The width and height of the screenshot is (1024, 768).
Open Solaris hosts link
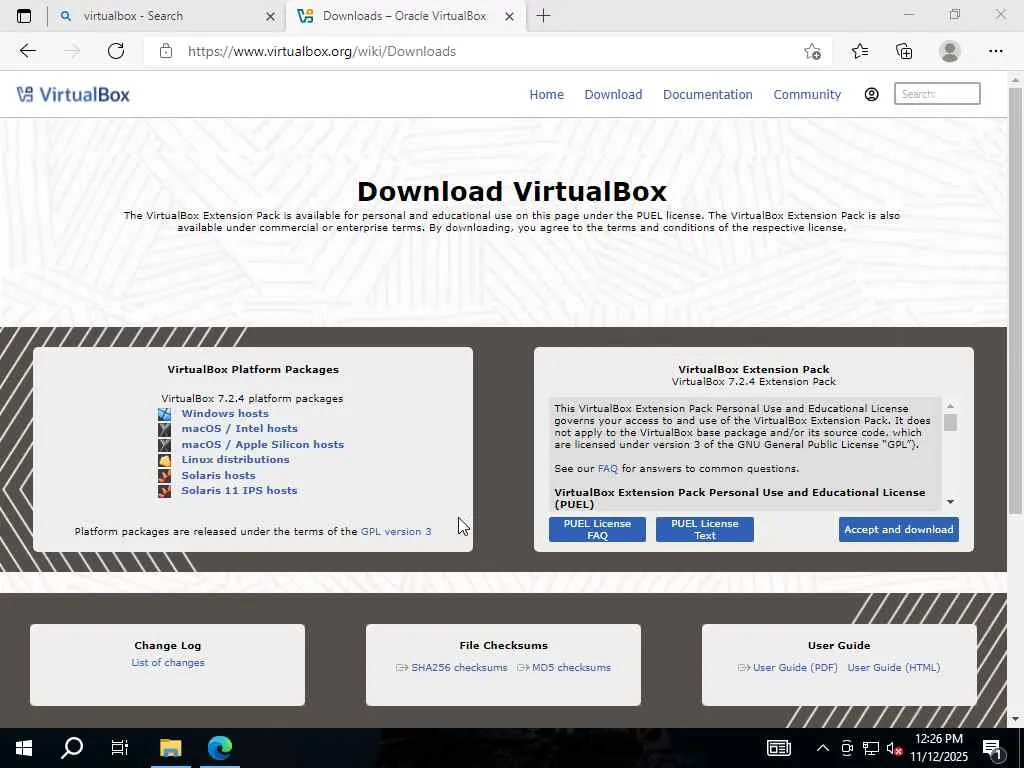pyautogui.click(x=218, y=475)
